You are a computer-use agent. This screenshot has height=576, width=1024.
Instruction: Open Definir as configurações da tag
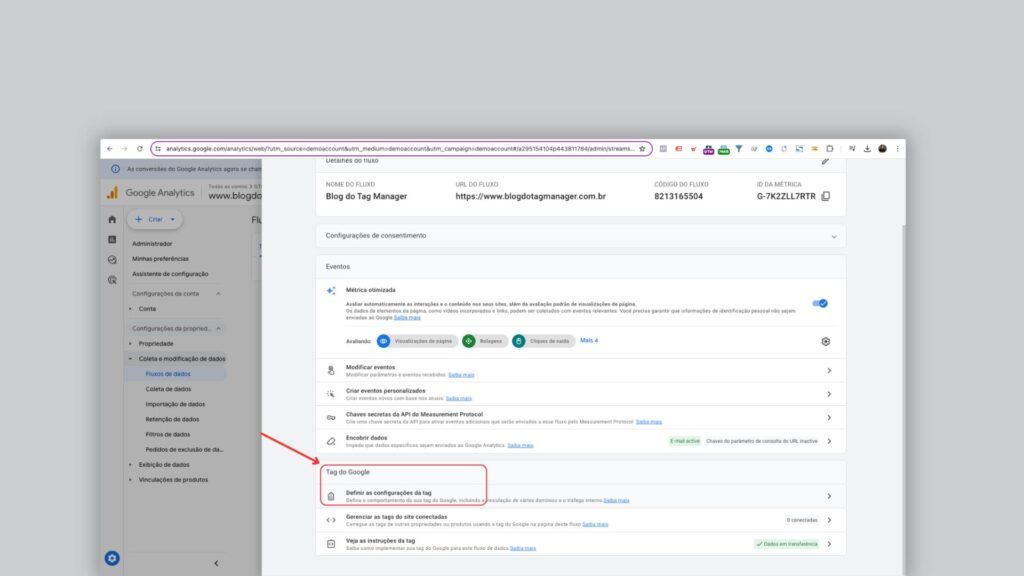[x=581, y=496]
